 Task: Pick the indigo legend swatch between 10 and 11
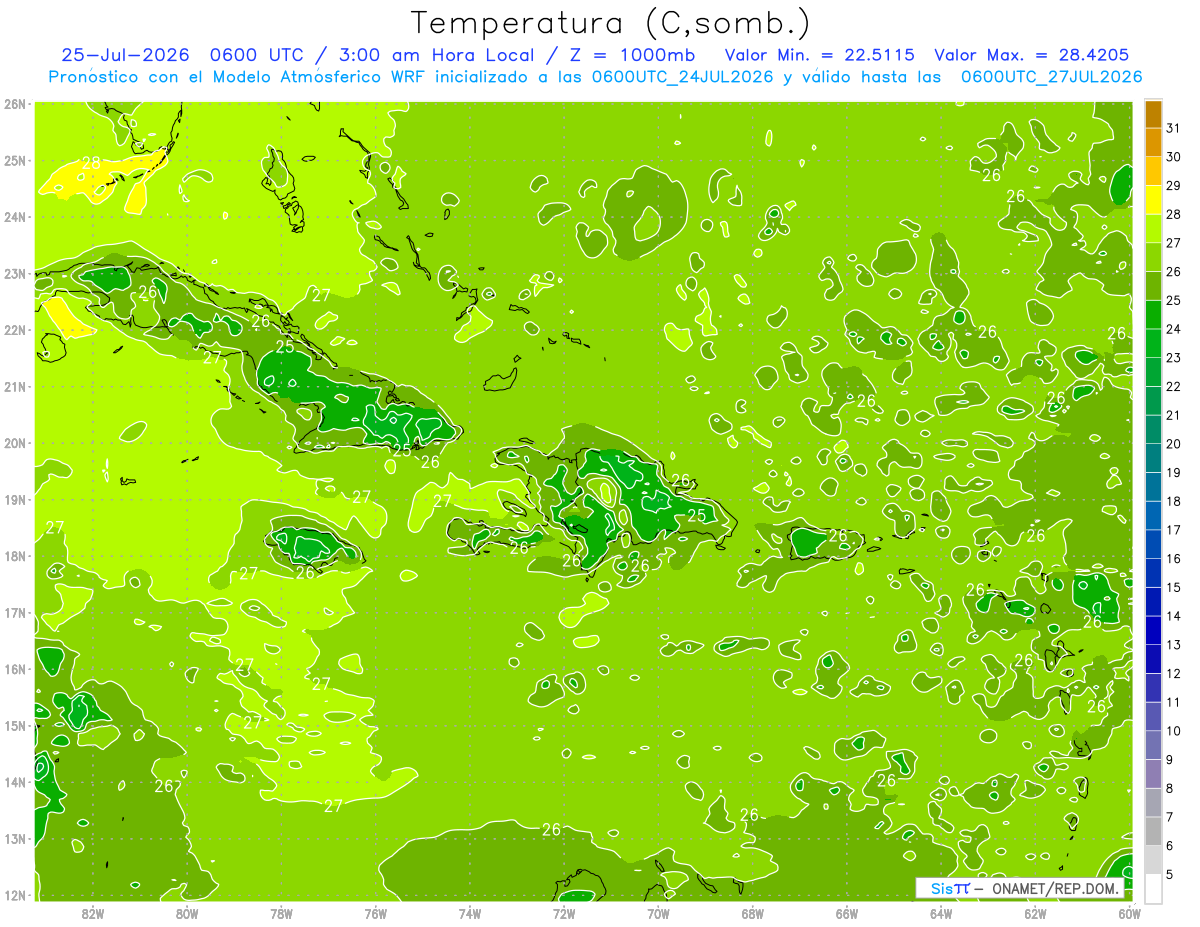point(1154,716)
